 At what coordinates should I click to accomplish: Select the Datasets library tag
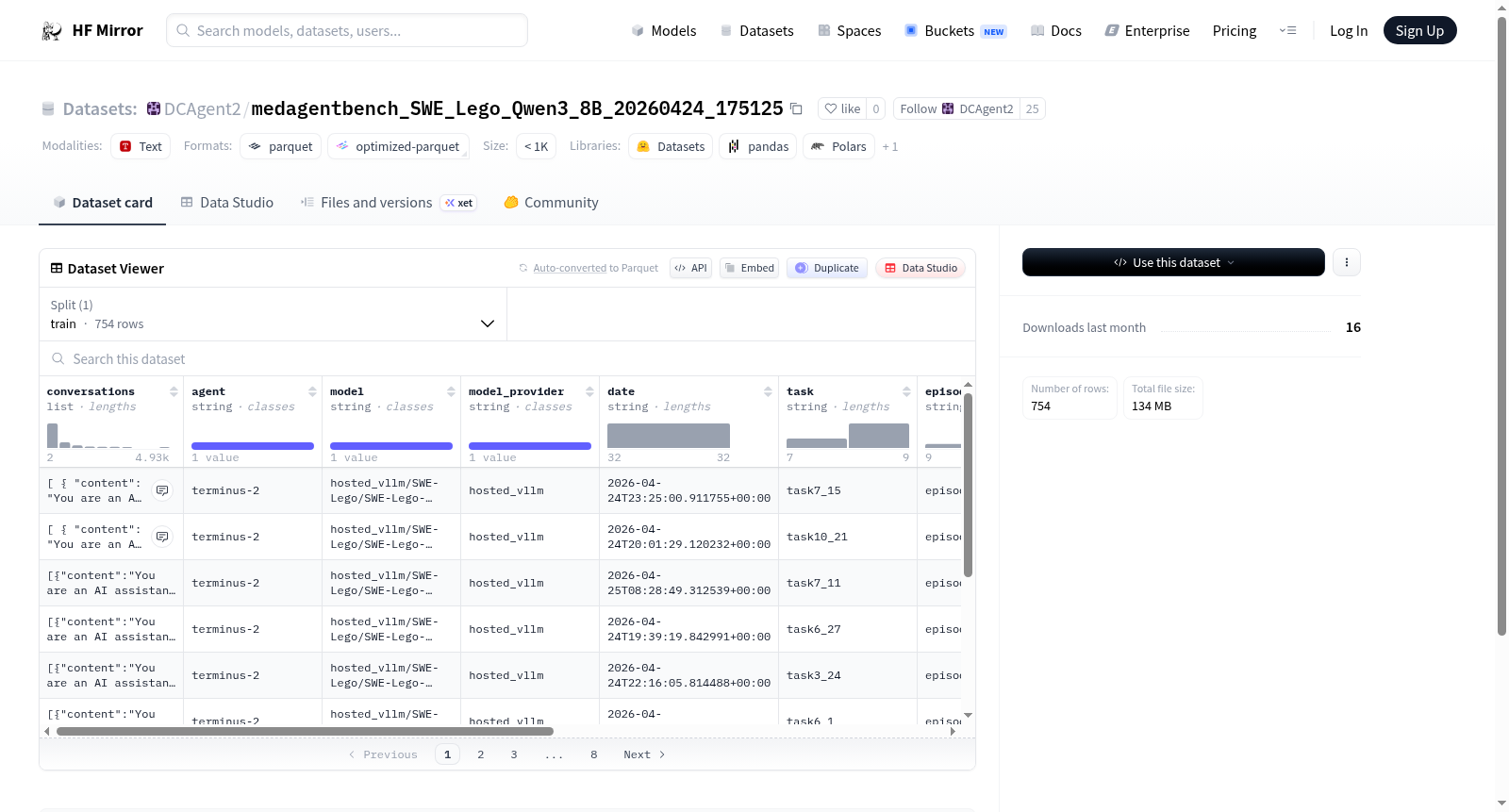(x=671, y=146)
